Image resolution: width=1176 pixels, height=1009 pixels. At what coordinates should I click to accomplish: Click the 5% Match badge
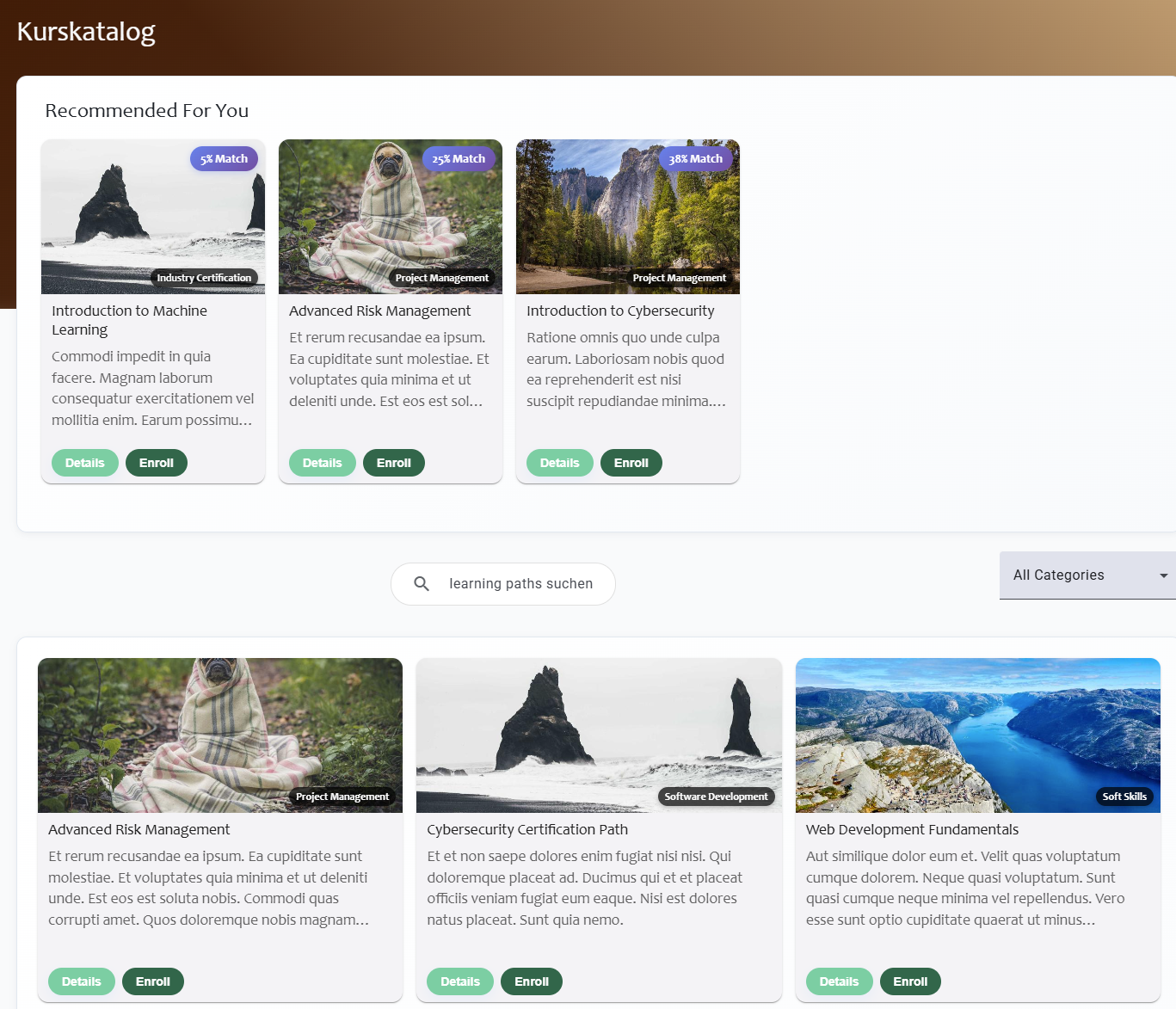click(x=224, y=159)
